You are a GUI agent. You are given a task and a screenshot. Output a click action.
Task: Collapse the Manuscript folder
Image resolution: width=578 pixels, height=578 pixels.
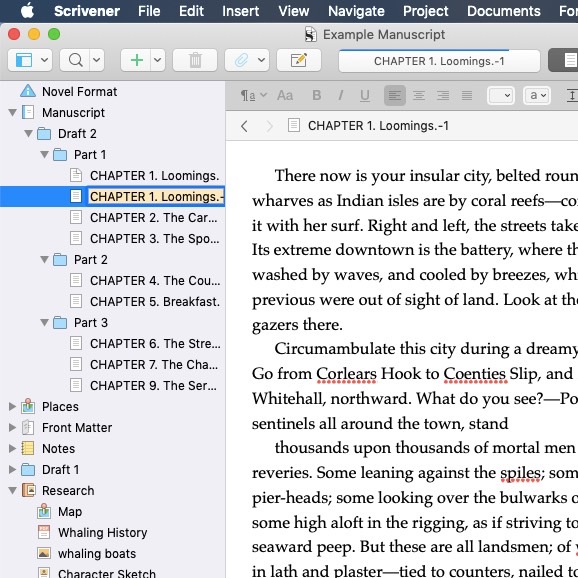coord(13,112)
